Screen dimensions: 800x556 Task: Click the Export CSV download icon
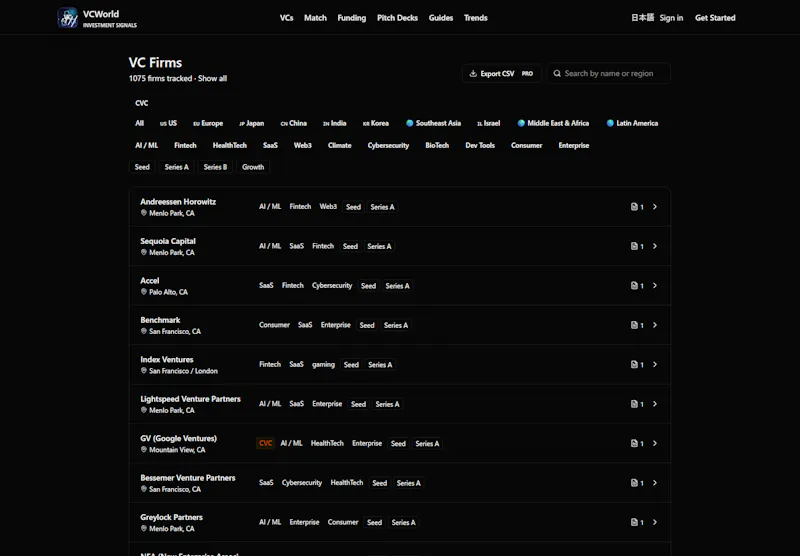[x=473, y=73]
